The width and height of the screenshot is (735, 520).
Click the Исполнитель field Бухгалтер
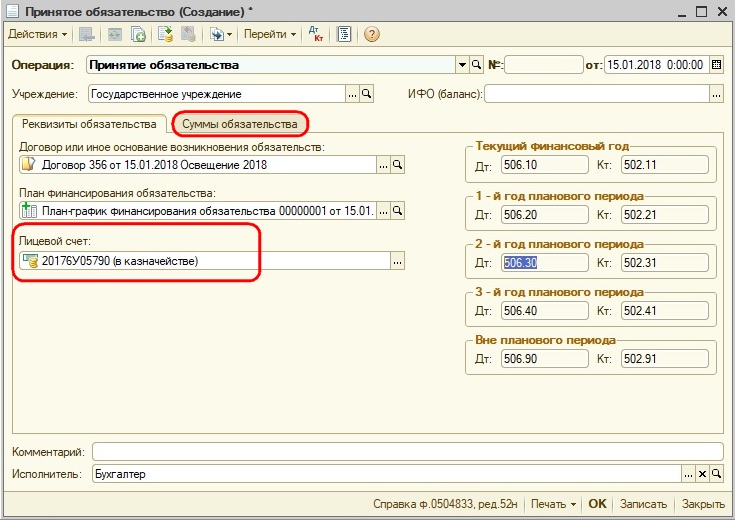click(x=387, y=474)
